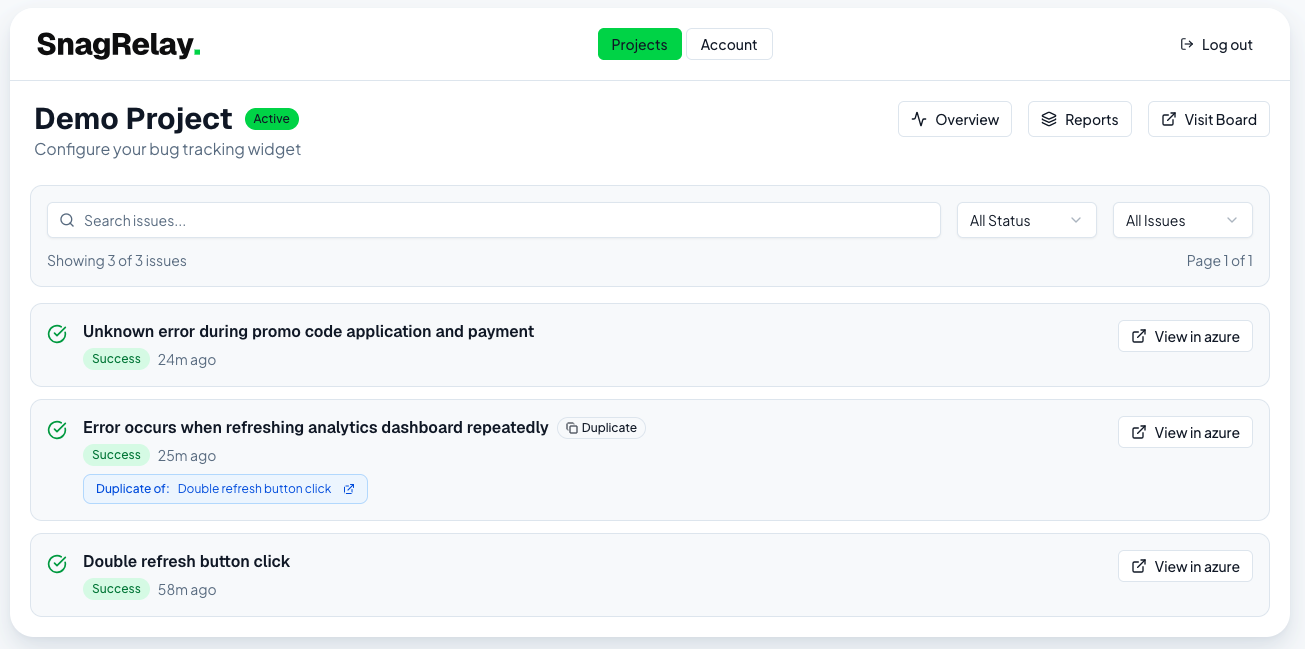Click external icon in Duplicate of chip
Image resolution: width=1305 pixels, height=649 pixels.
349,489
